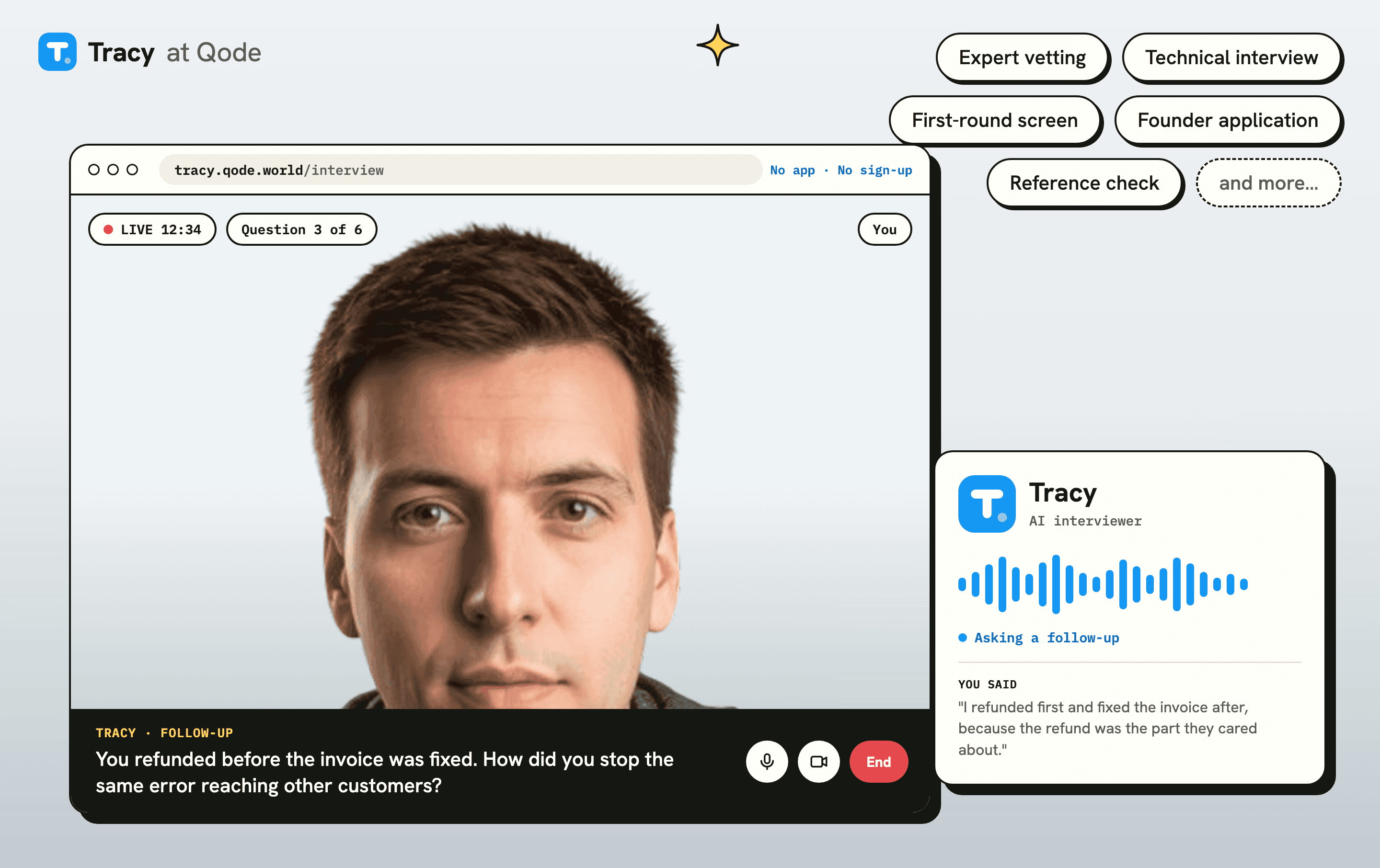Click the Tracy AI interviewer avatar icon

(x=987, y=504)
